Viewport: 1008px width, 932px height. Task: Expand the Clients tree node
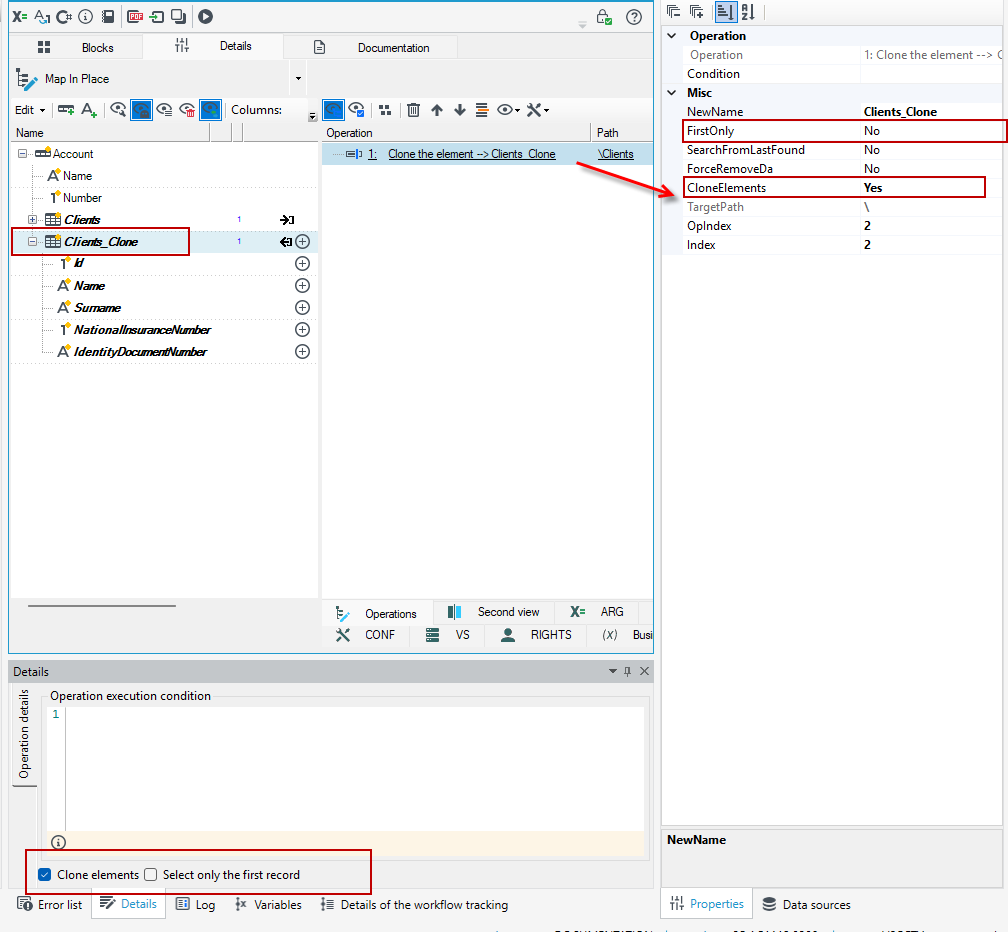coord(32,220)
